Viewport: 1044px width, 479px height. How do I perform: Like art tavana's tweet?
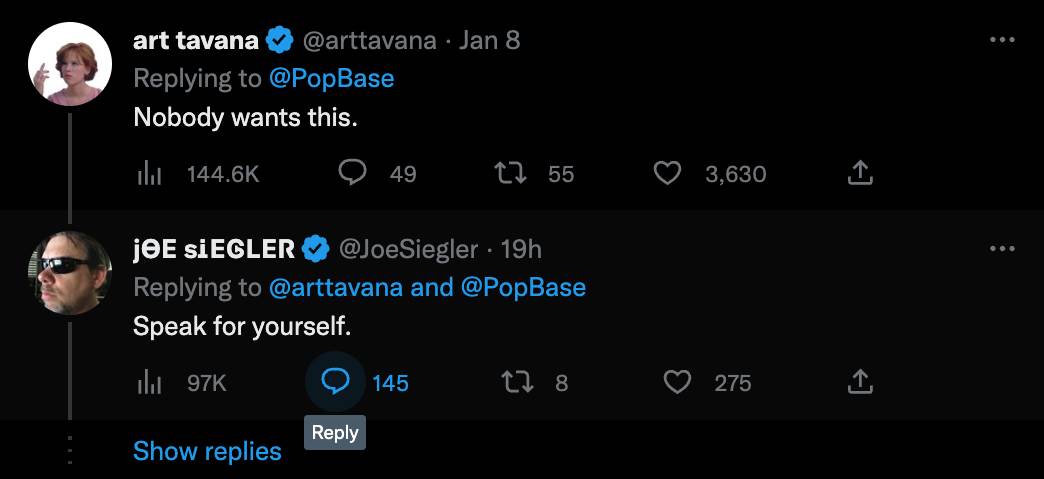(x=667, y=174)
